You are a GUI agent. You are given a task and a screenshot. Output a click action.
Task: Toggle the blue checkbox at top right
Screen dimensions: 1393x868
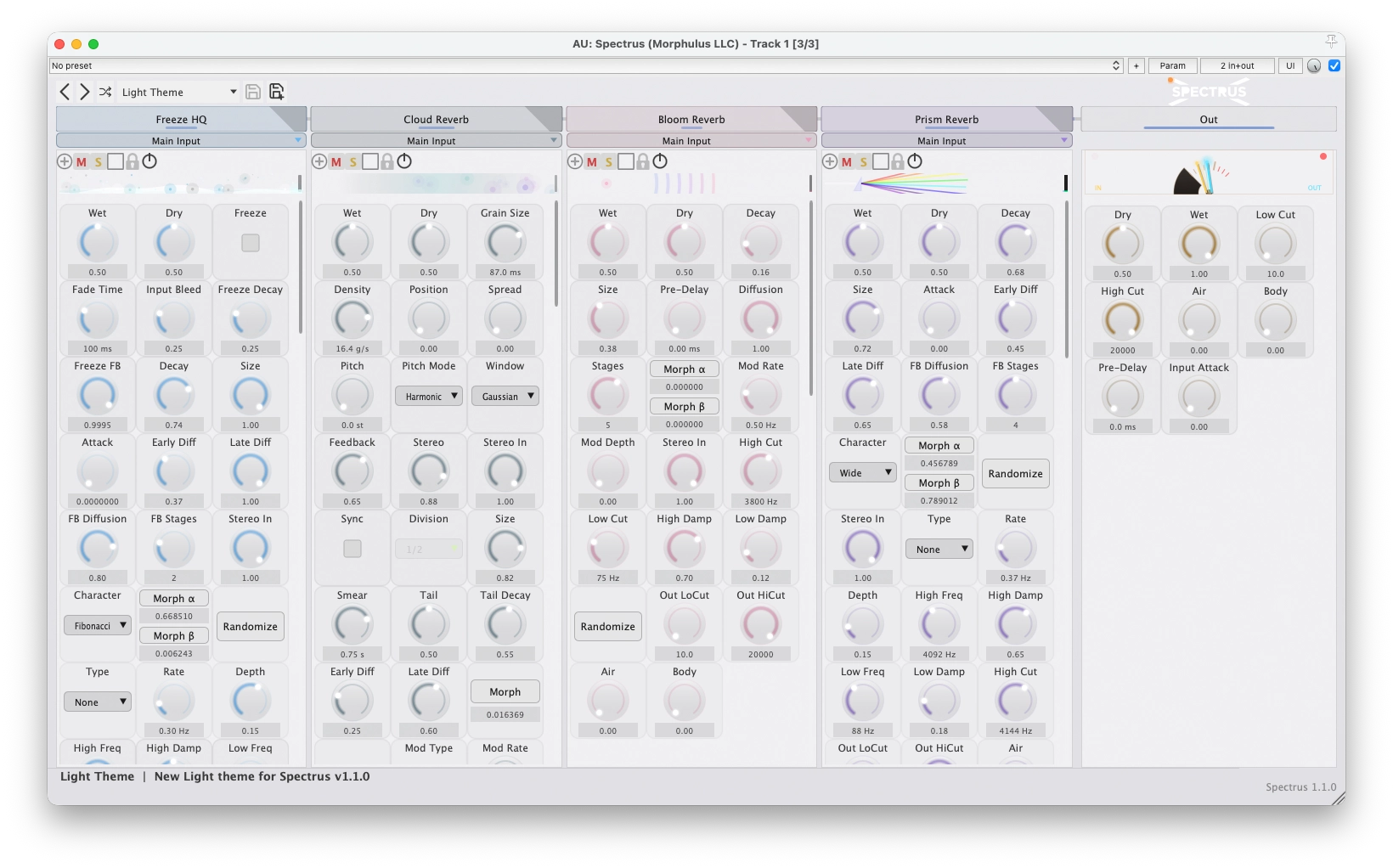click(x=1335, y=65)
